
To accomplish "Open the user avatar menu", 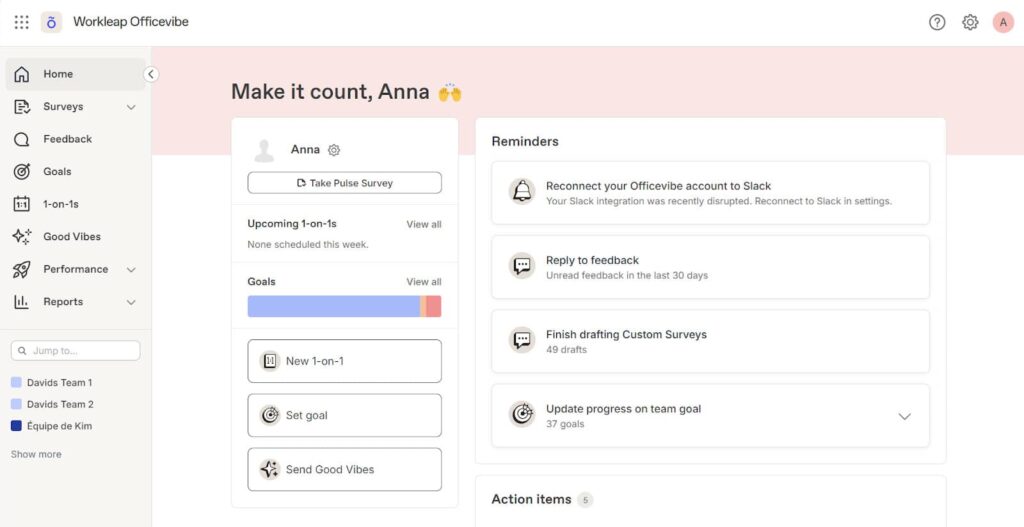I will pos(1003,22).
